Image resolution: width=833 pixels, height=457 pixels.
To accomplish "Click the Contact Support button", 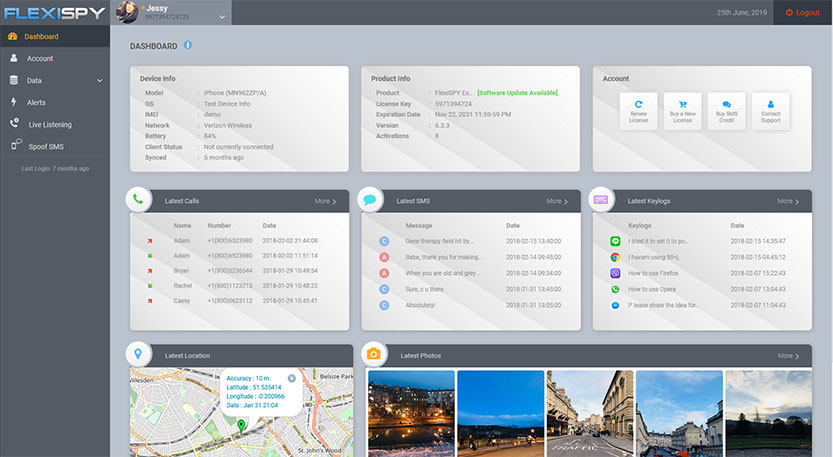I will (x=770, y=111).
